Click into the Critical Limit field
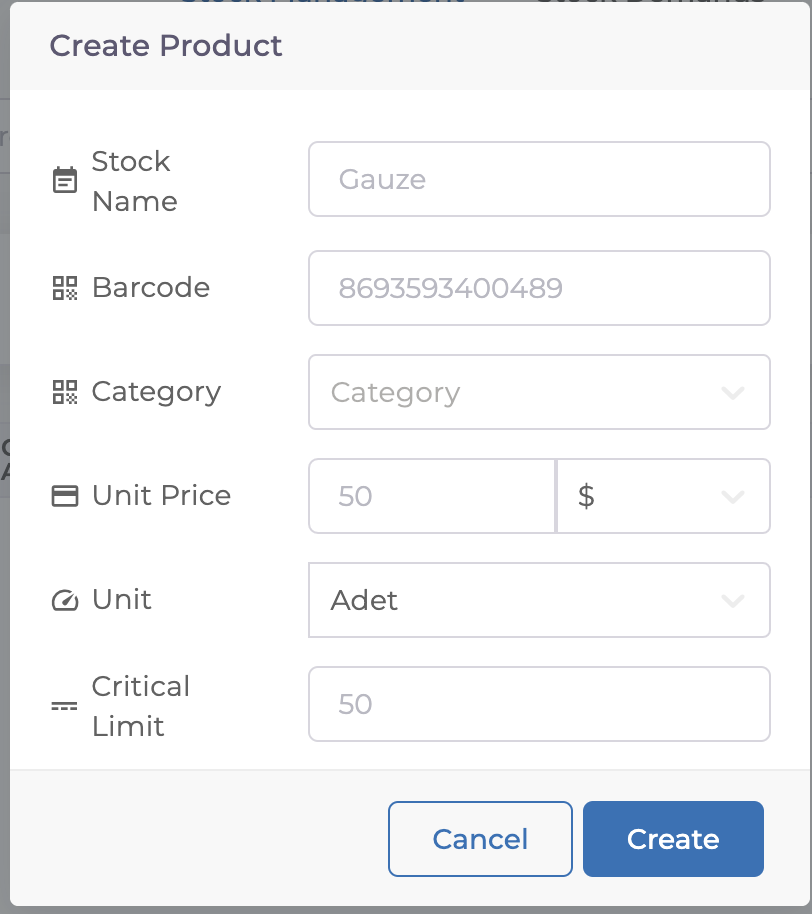 pos(539,704)
